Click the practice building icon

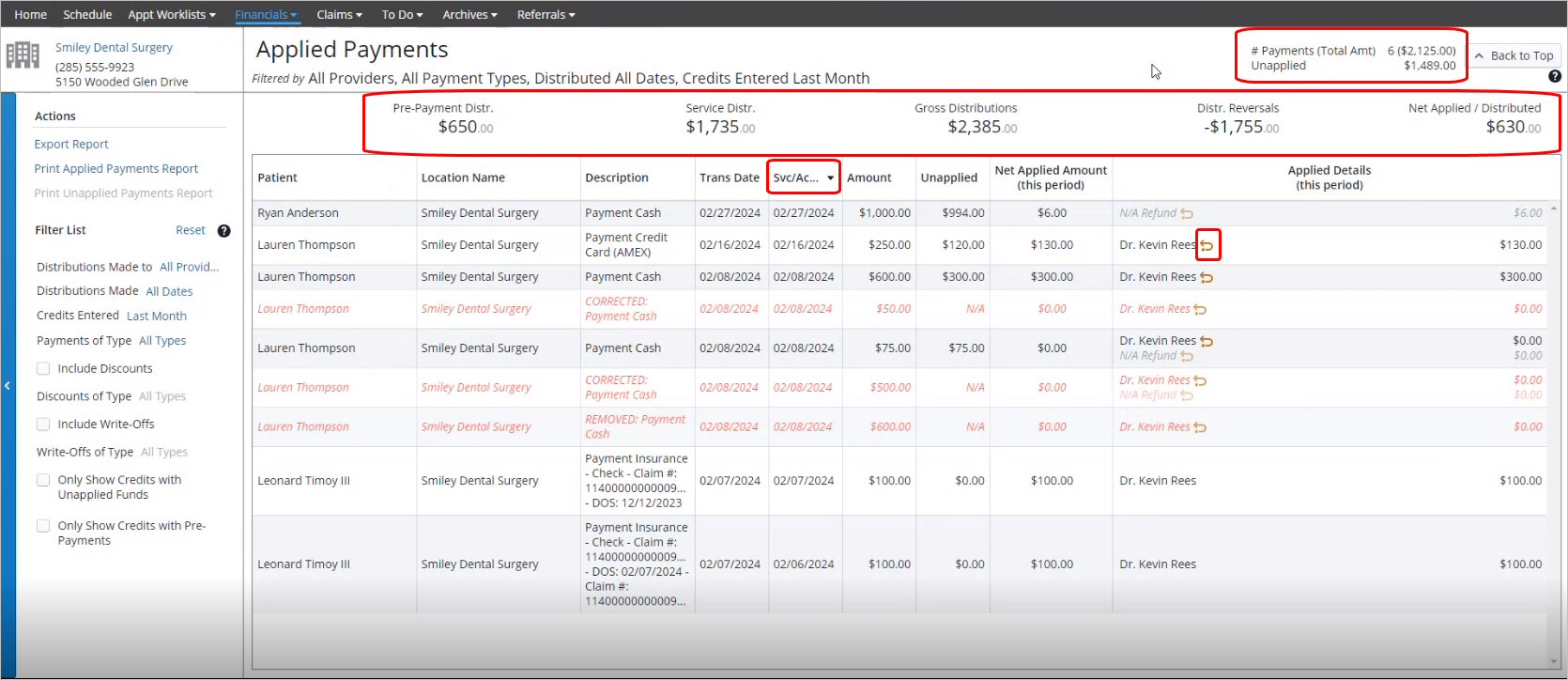coord(23,55)
